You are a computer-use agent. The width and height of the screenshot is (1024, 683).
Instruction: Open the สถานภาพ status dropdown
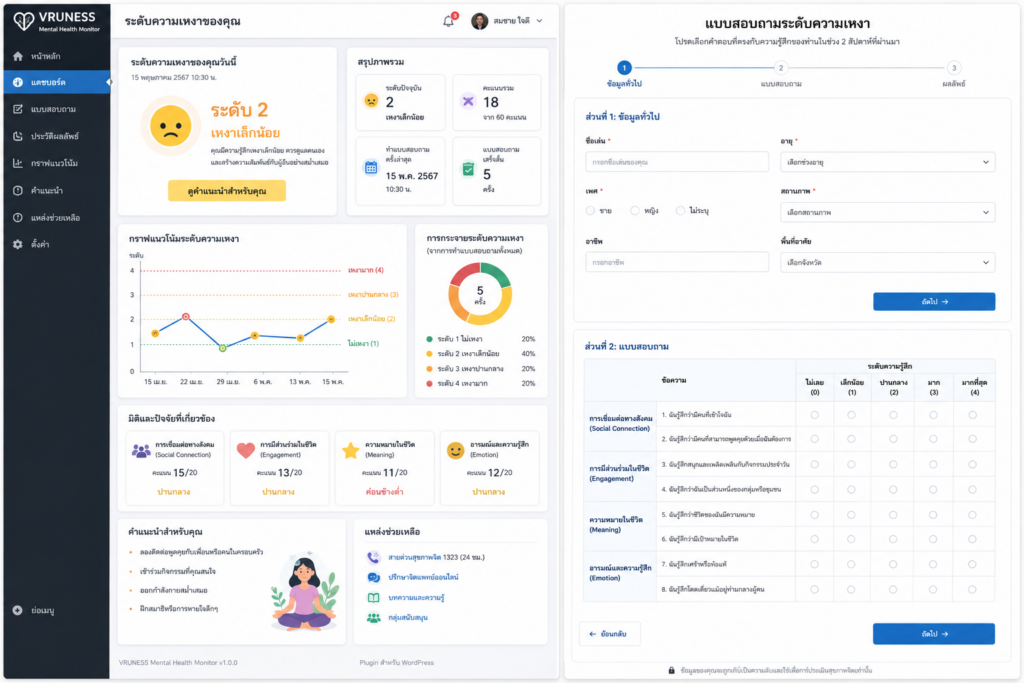pos(888,212)
